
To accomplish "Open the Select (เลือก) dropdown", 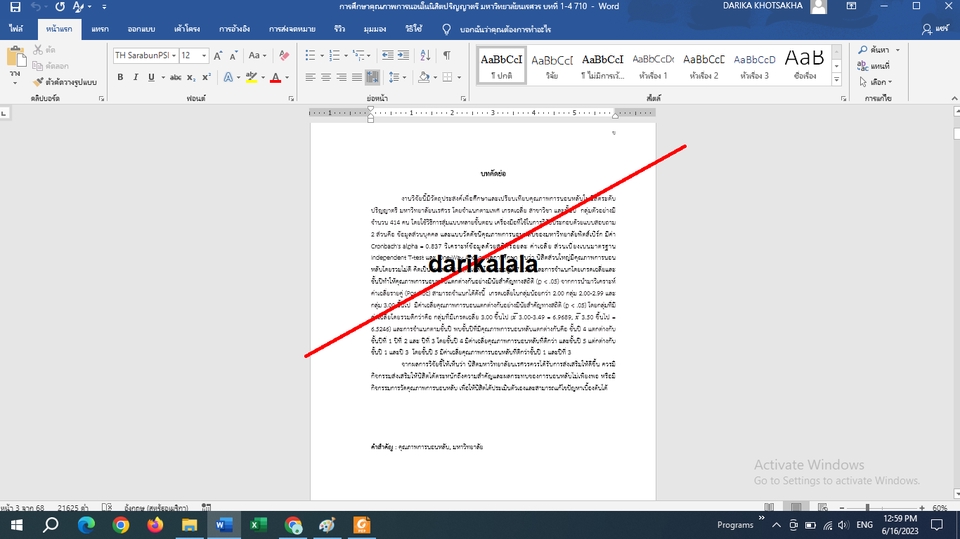I will 876,81.
